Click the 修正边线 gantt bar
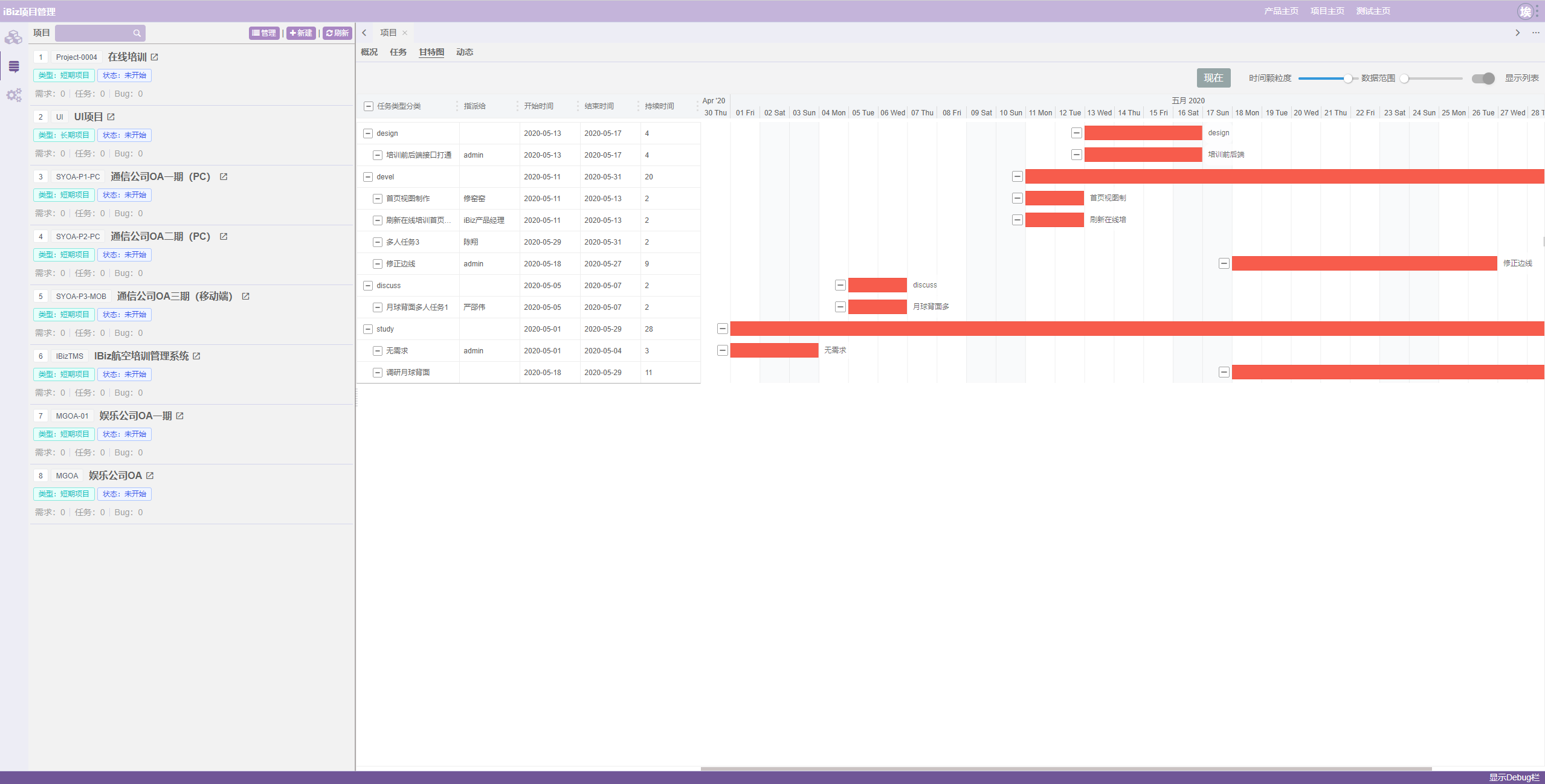1545x784 pixels. click(x=1364, y=263)
